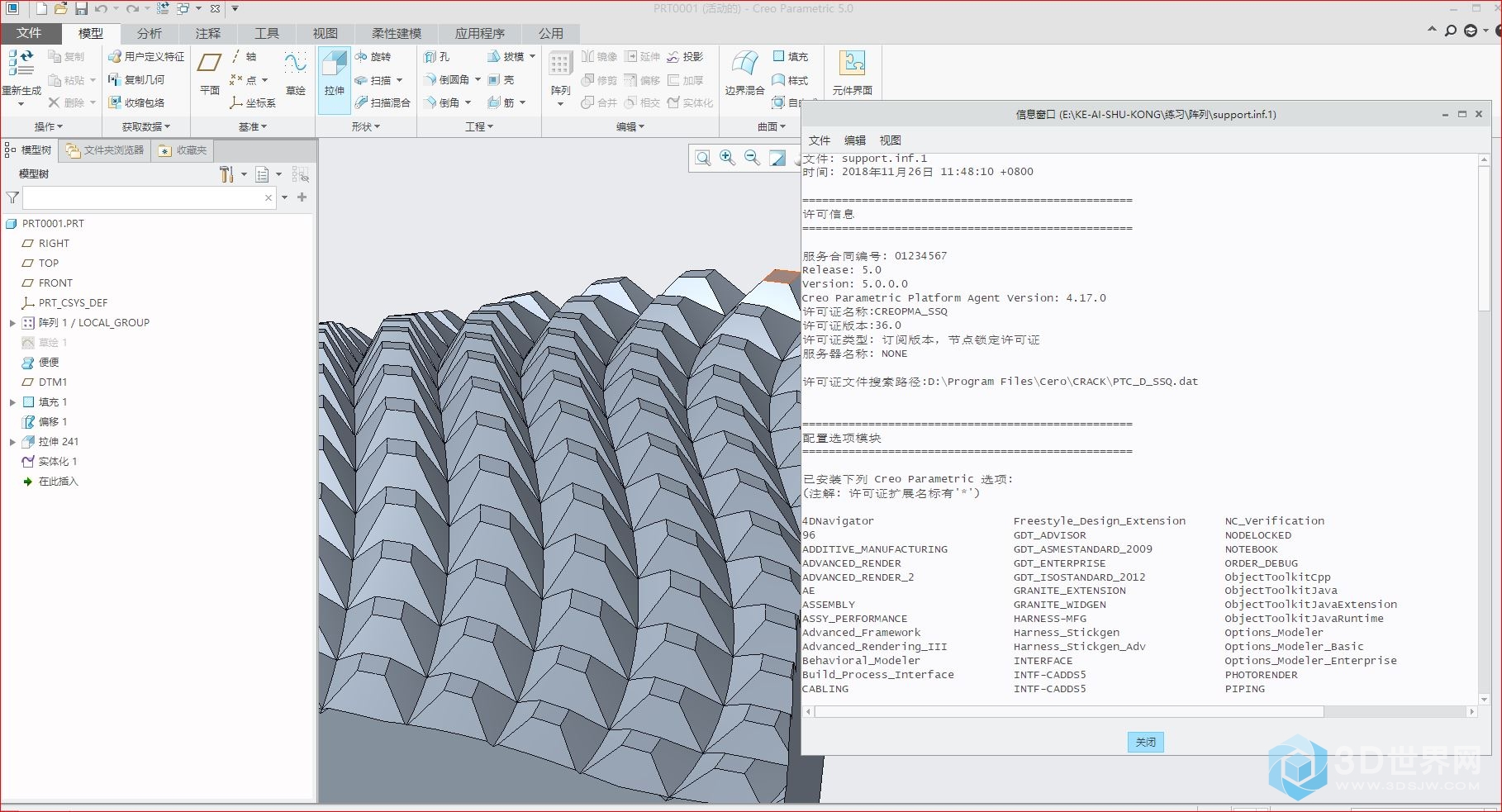Select the Hole (孔) tool
Viewport: 1502px width, 812px height.
coord(437,56)
